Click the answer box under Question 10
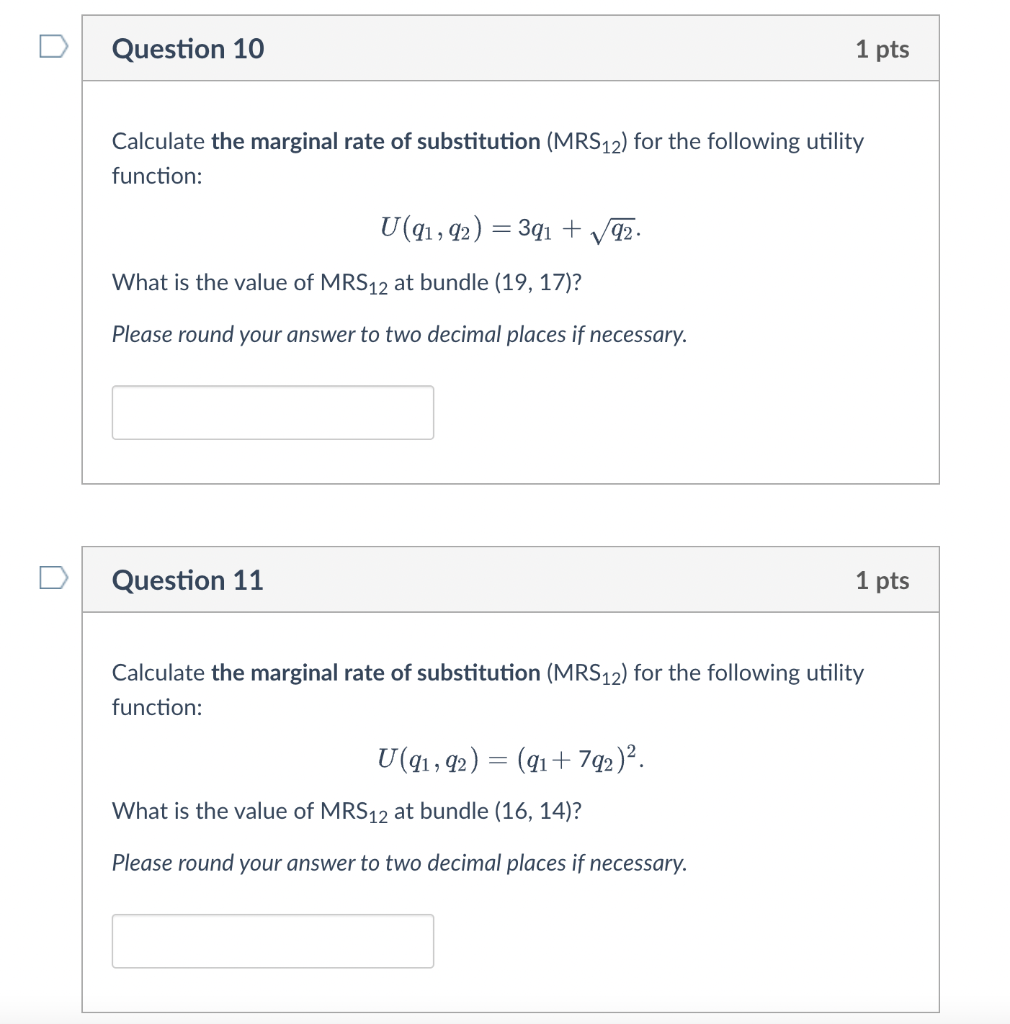Screen dimensions: 1010x1024 tap(272, 411)
